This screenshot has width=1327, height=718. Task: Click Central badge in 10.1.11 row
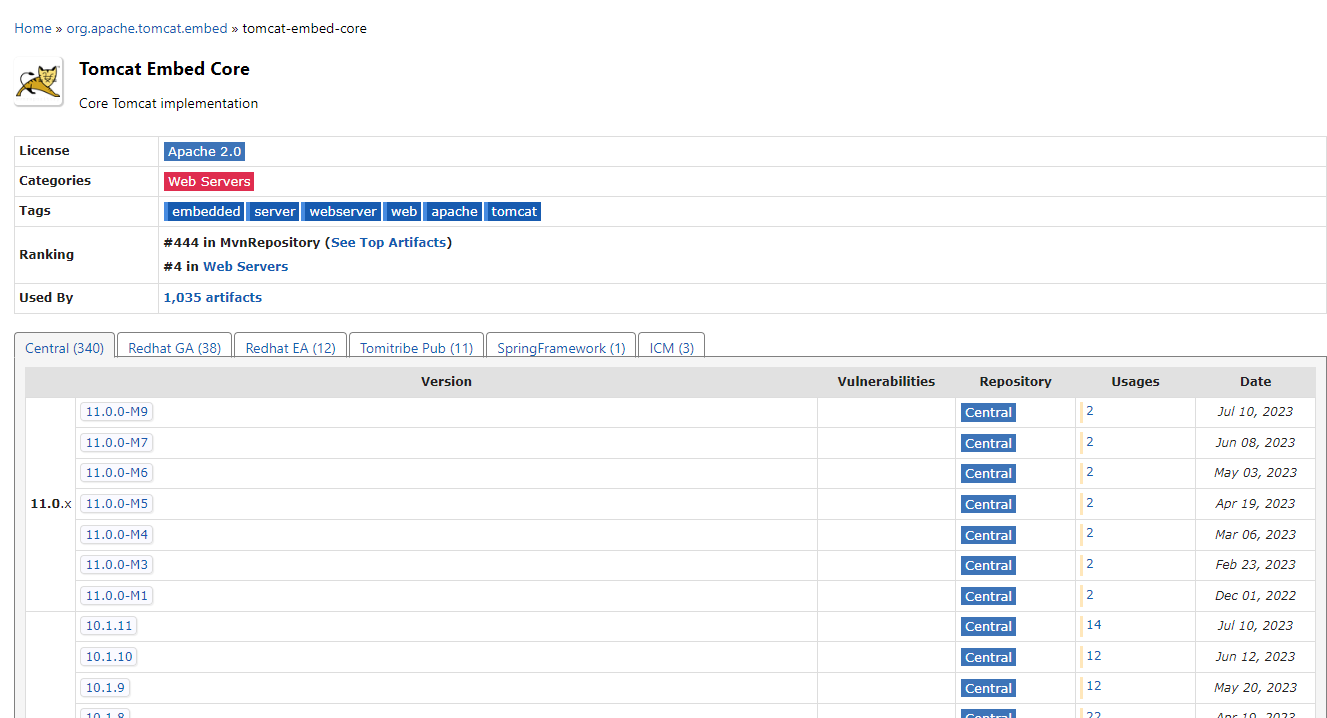tap(988, 626)
